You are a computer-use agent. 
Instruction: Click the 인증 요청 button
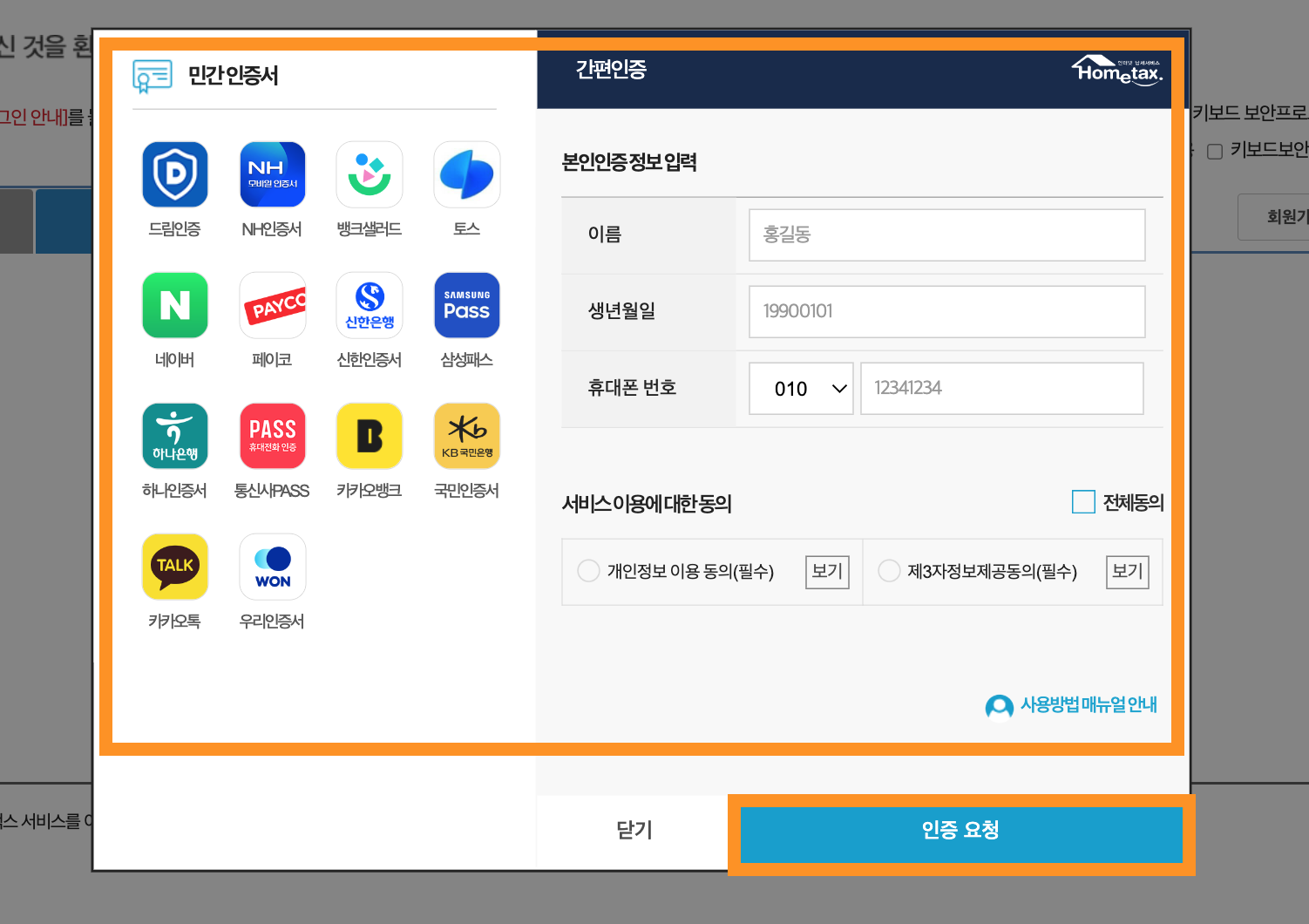[961, 834]
